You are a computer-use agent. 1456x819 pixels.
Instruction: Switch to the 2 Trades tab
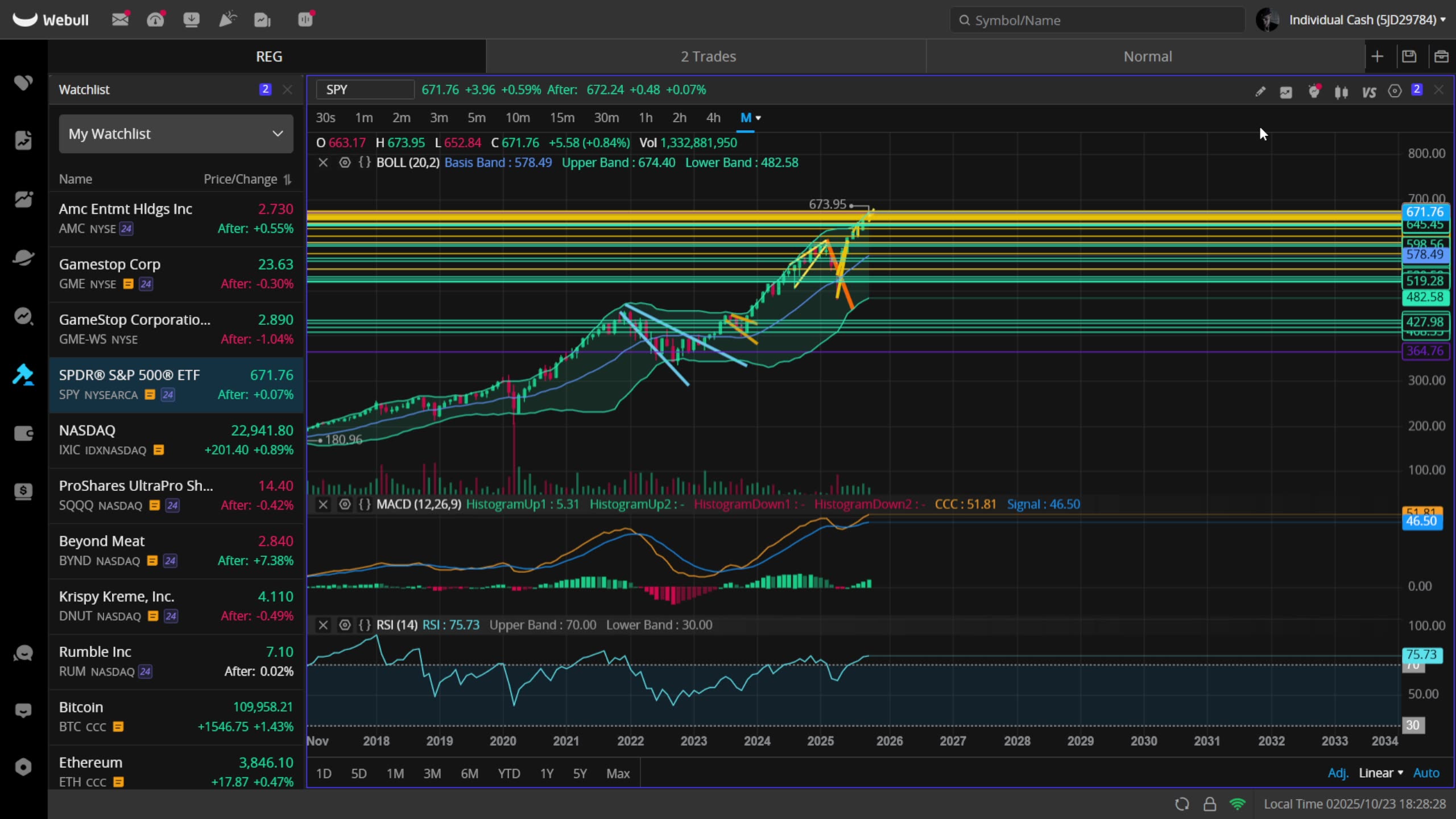tap(708, 56)
